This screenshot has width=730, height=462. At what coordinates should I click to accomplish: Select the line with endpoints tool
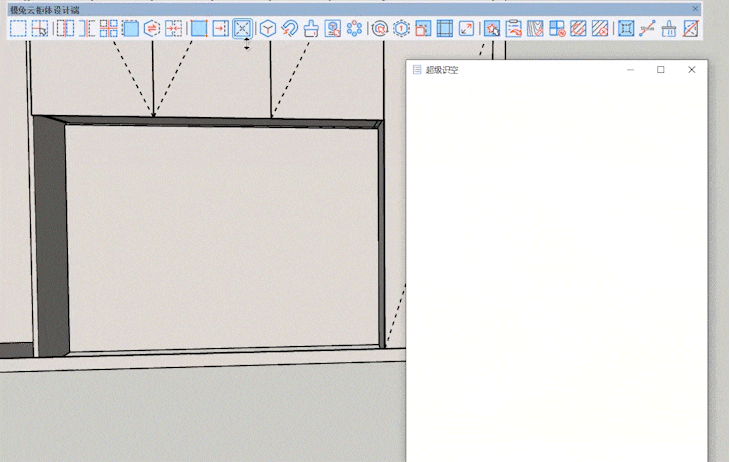click(647, 29)
